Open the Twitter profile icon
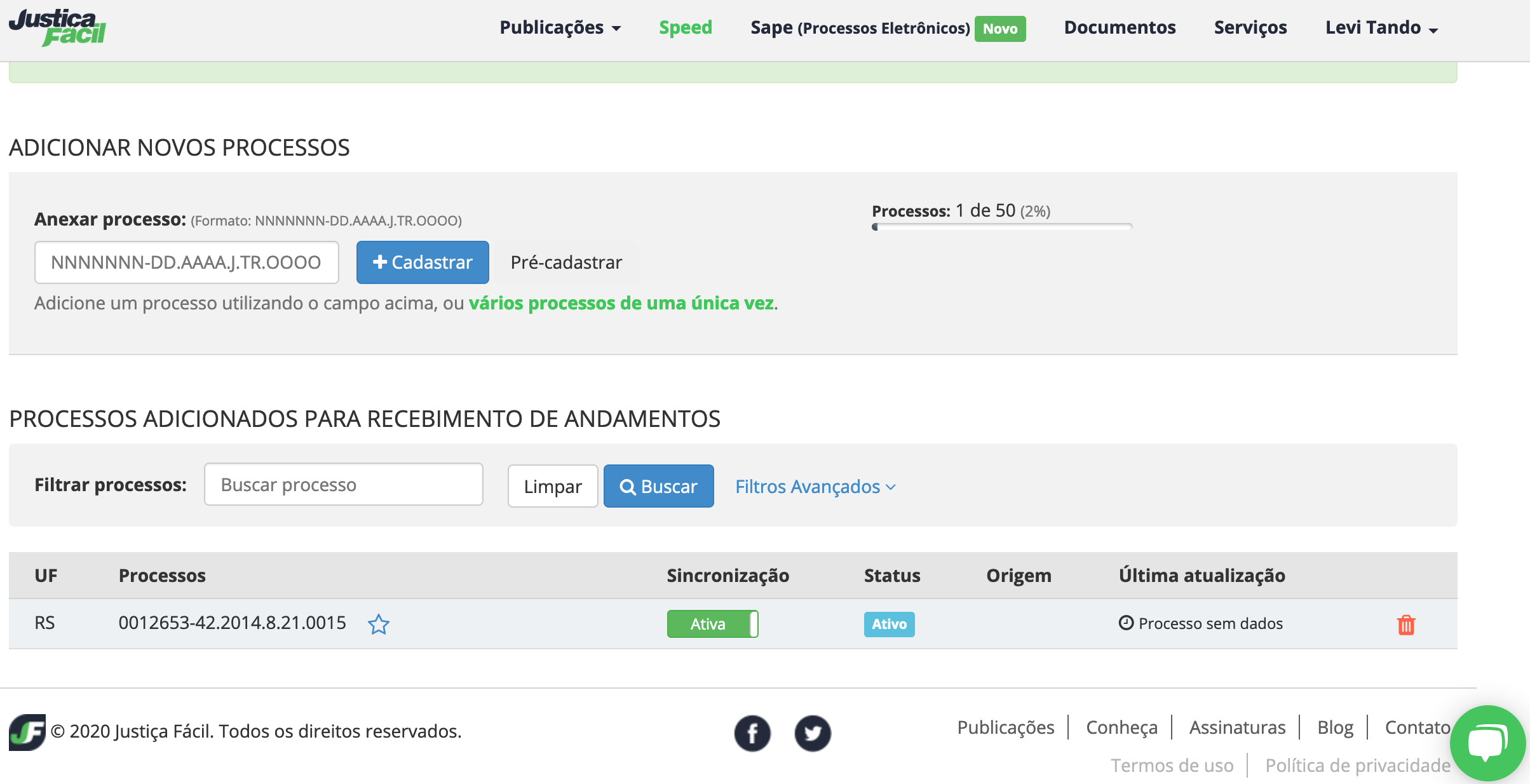 point(812,733)
